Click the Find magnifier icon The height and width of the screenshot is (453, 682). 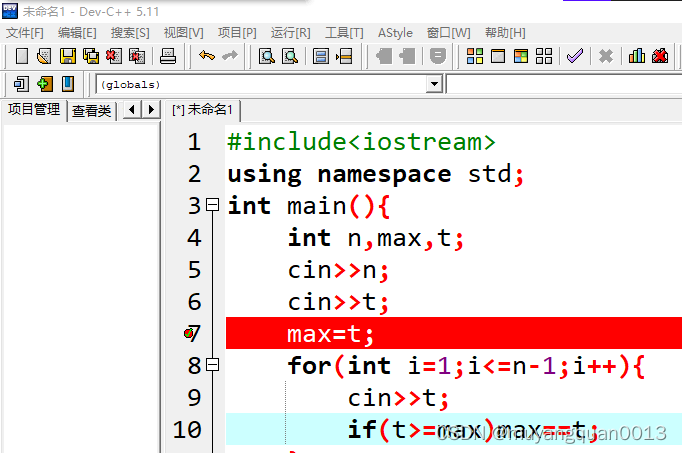(x=267, y=56)
